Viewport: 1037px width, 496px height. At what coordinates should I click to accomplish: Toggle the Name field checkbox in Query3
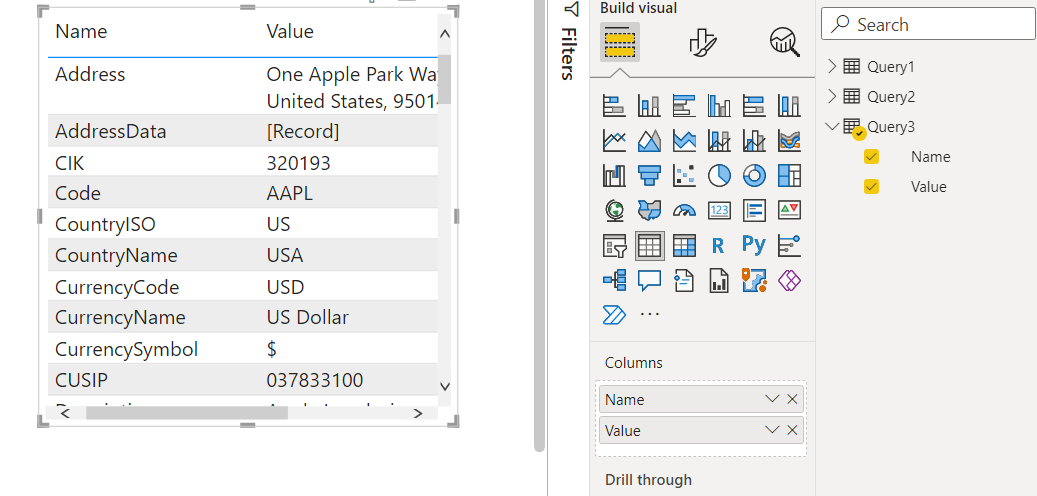(872, 157)
